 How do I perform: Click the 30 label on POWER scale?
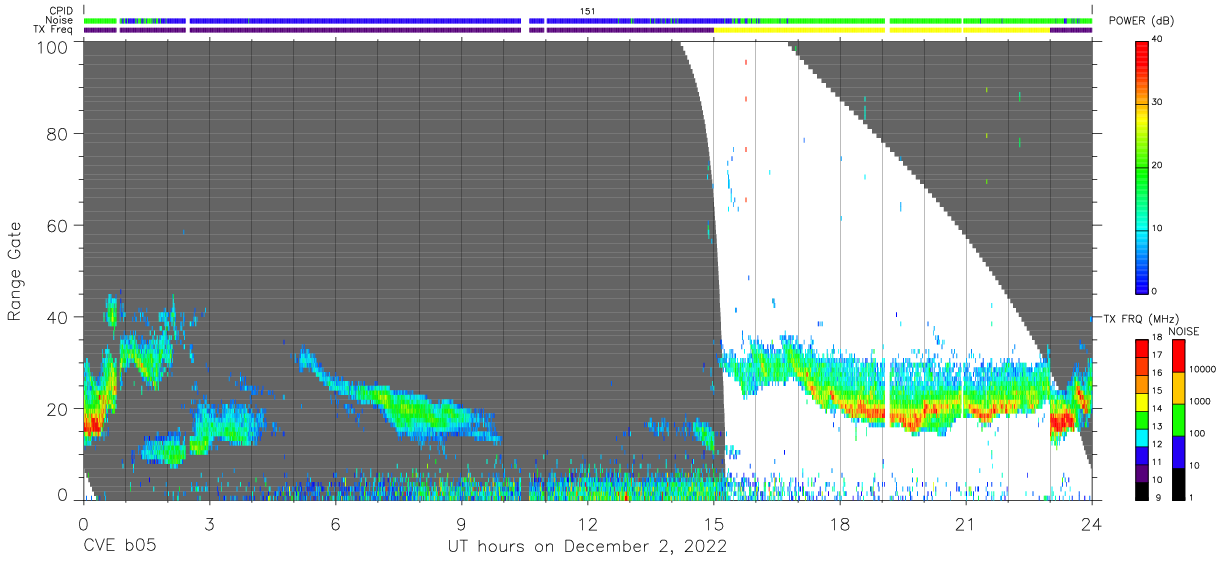(x=1158, y=103)
